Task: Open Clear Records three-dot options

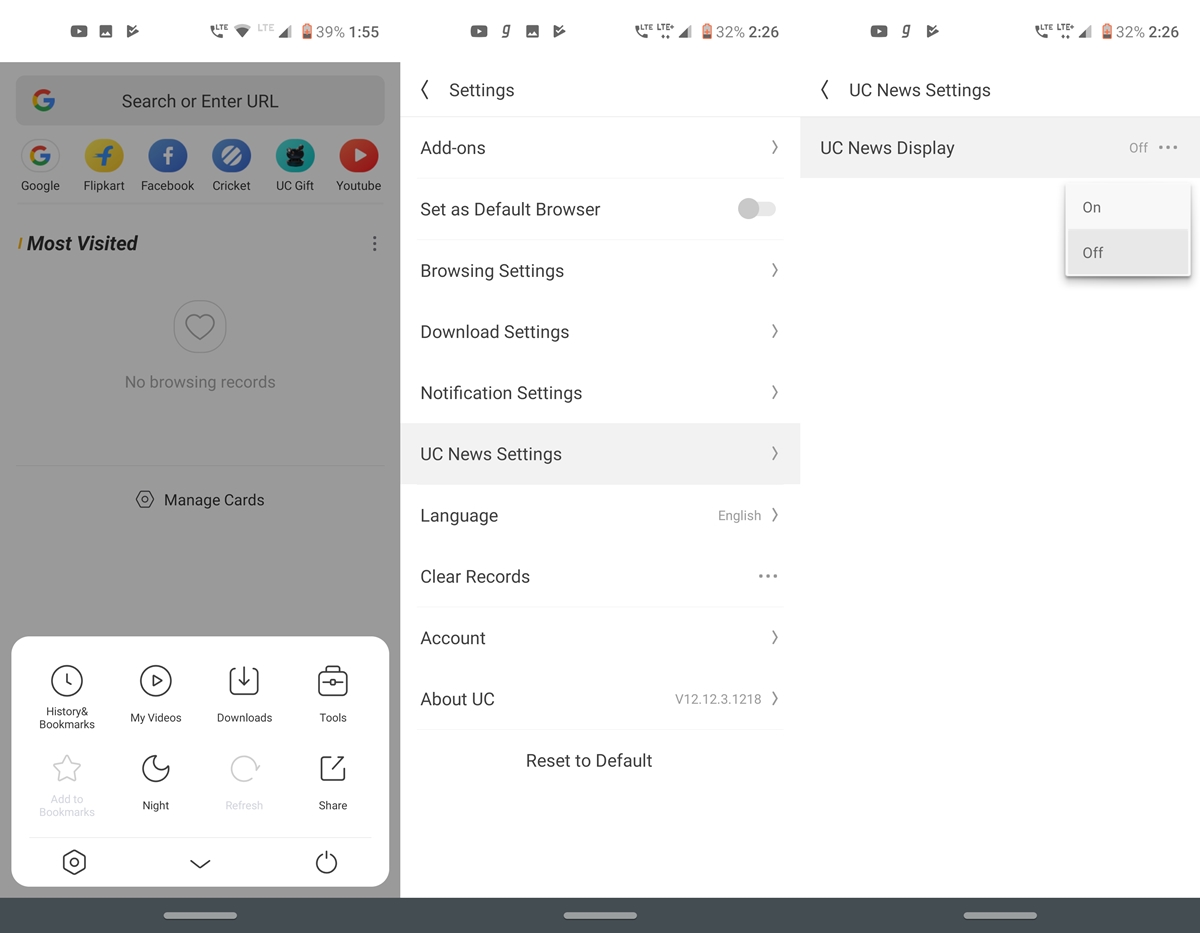Action: tap(768, 577)
